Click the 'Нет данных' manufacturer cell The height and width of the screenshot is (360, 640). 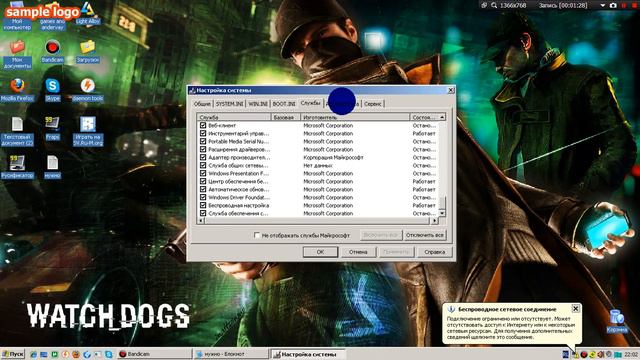(318, 165)
